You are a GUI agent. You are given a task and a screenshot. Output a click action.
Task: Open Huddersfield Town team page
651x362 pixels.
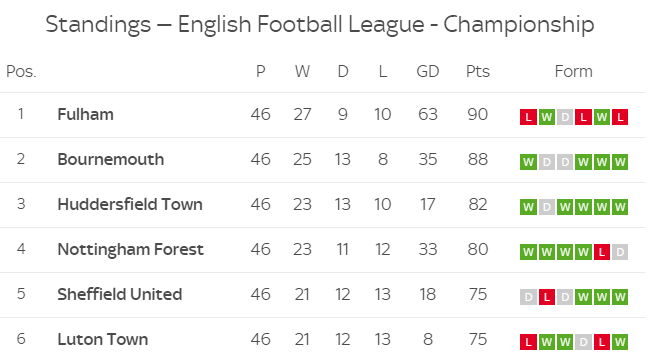130,204
